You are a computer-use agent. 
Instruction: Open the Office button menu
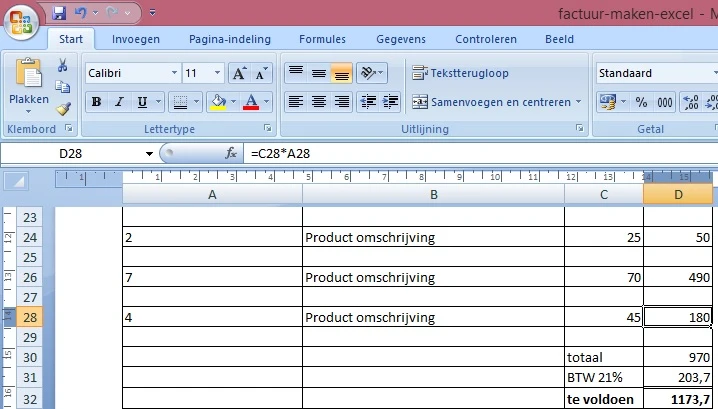click(21, 22)
